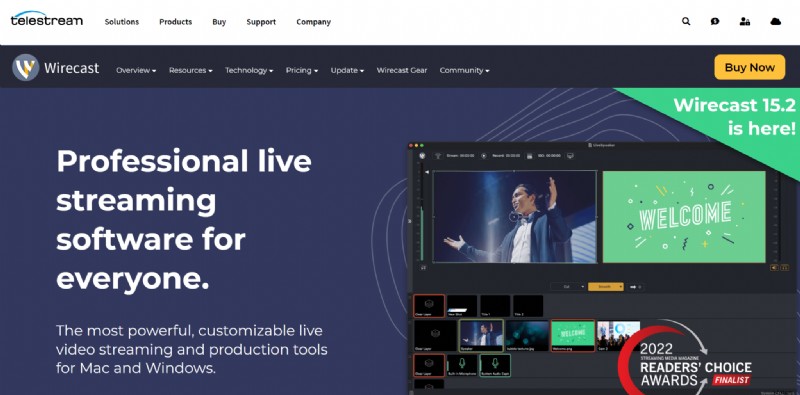Open the user account icon
800x395 pixels.
point(745,21)
